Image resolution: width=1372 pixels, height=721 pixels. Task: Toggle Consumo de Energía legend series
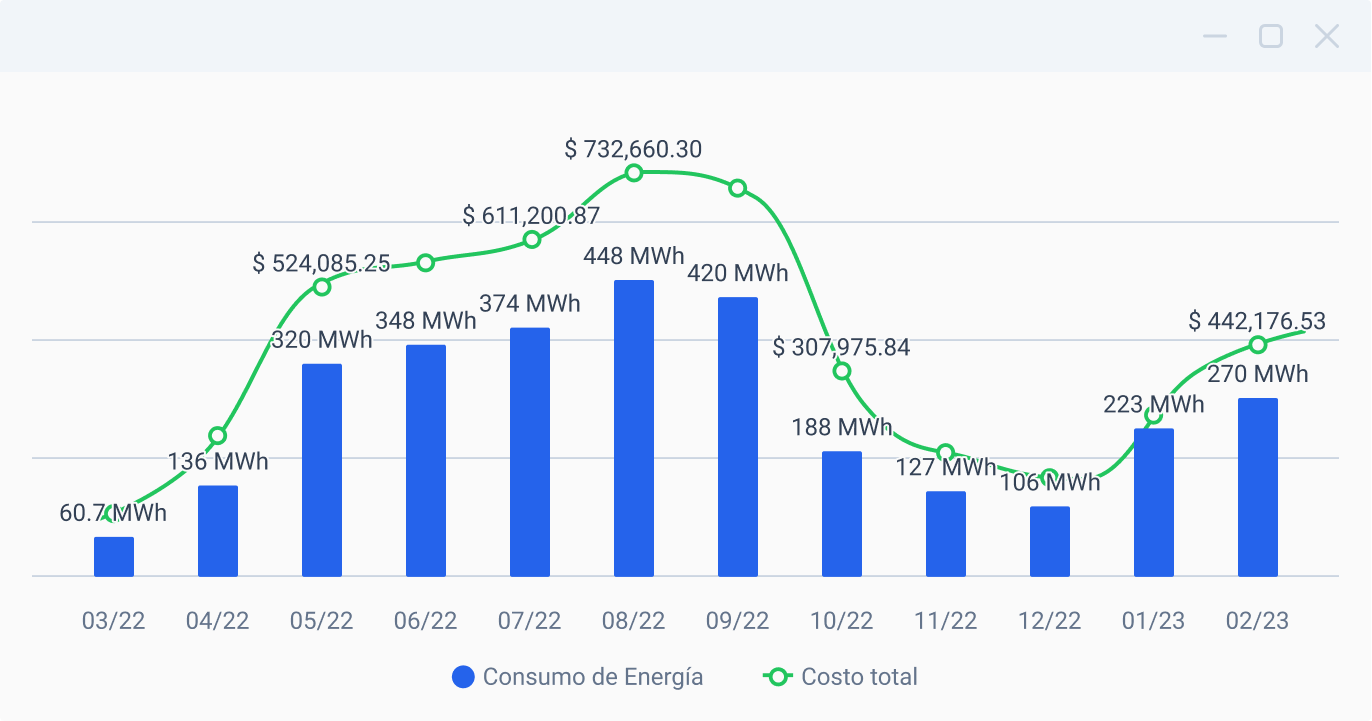(x=592, y=677)
